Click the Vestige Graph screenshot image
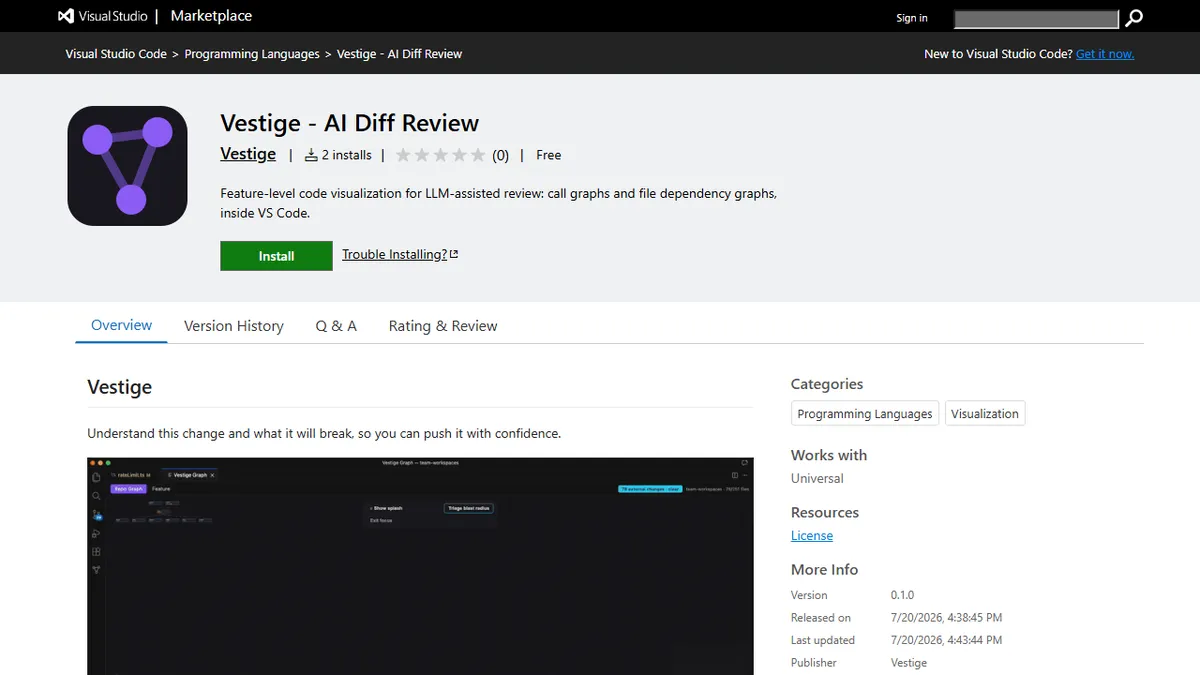 point(420,566)
